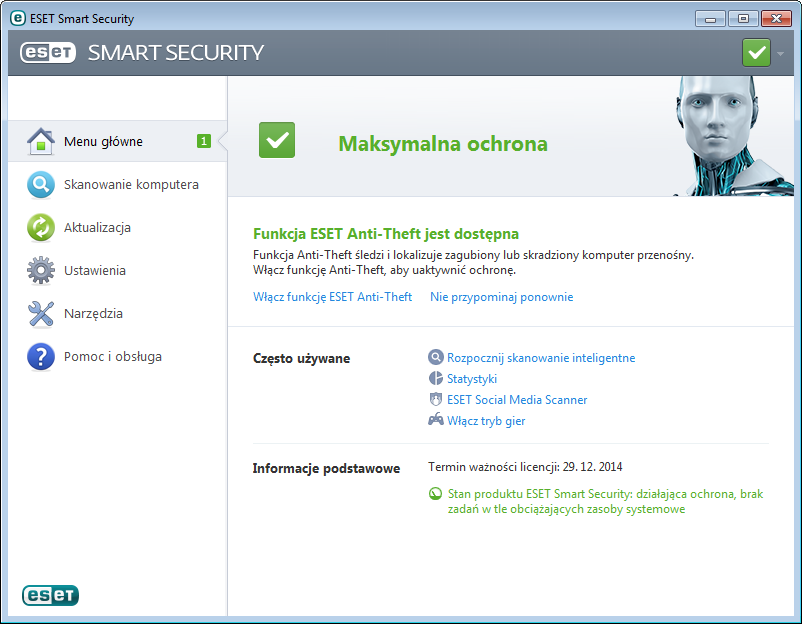Screen dimensions: 802x624
Task: Click the Maksymalna ochrona heading
Action: click(x=443, y=144)
